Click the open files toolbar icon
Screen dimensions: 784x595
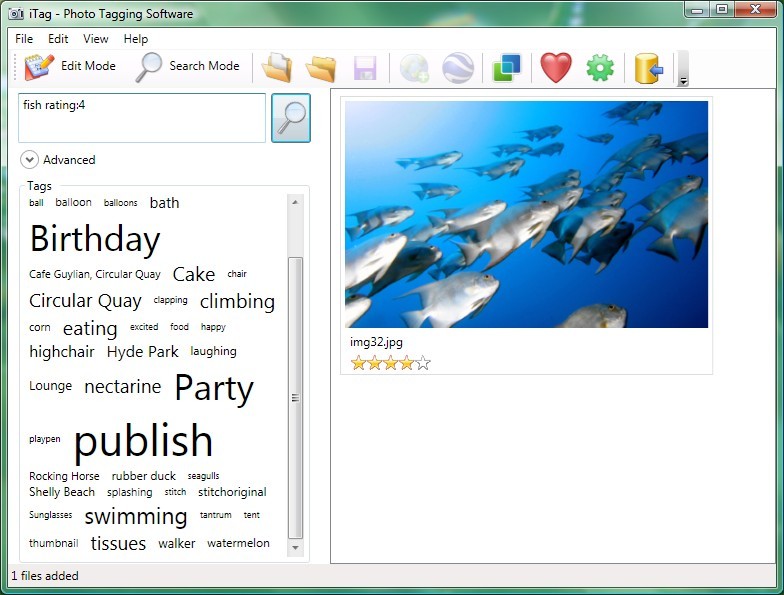pyautogui.click(x=276, y=67)
